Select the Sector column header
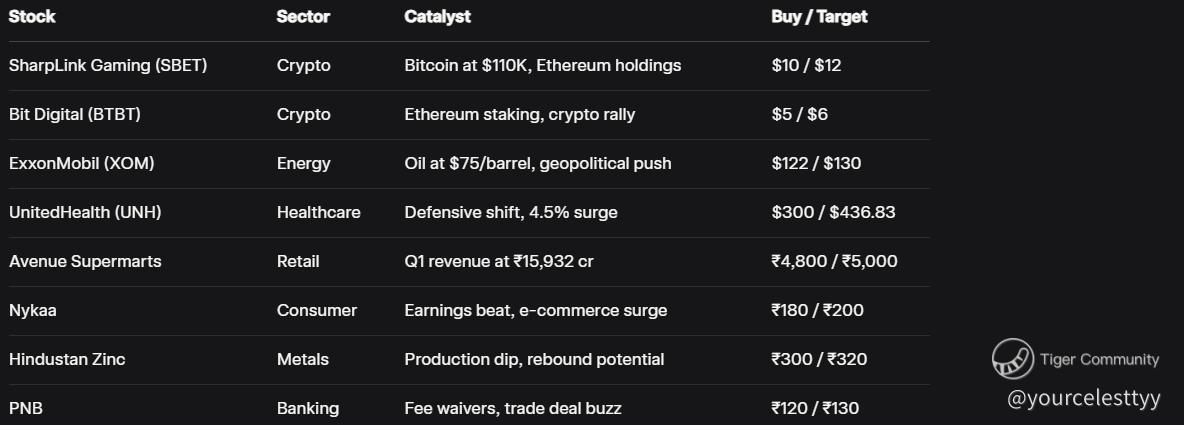1184x425 pixels. pos(303,16)
